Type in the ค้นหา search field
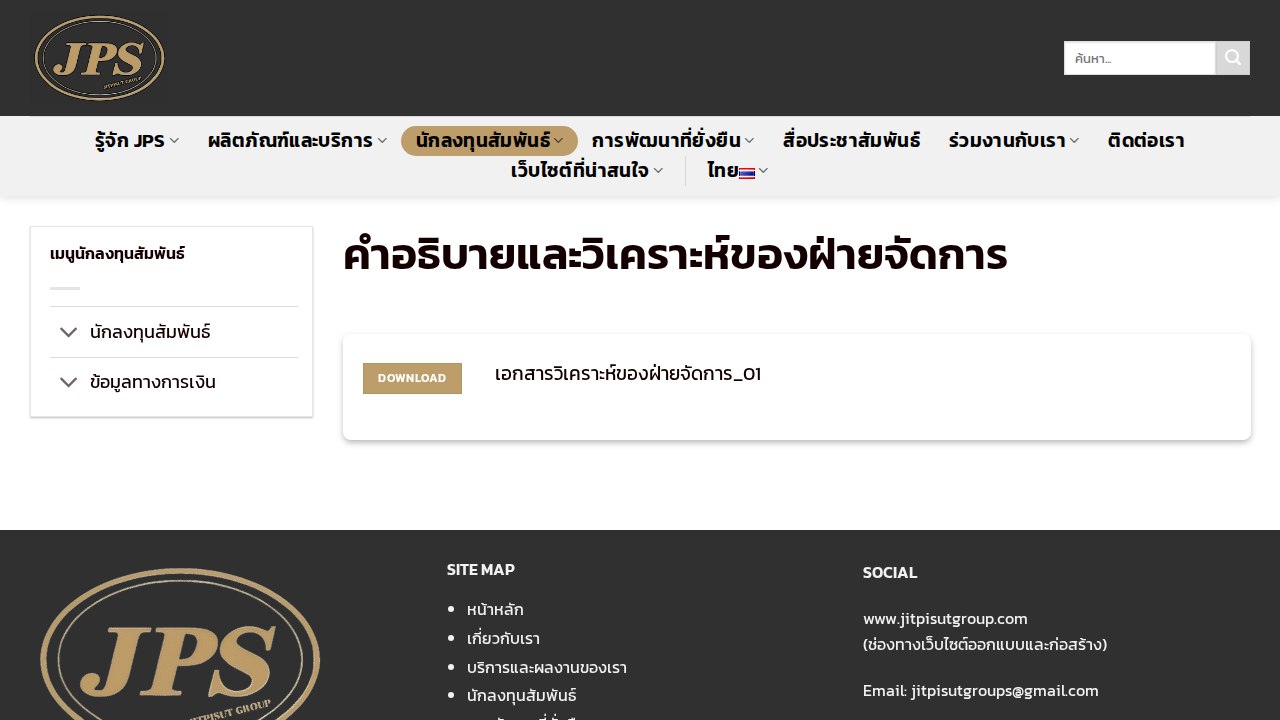The width and height of the screenshot is (1280, 720). (x=1139, y=58)
